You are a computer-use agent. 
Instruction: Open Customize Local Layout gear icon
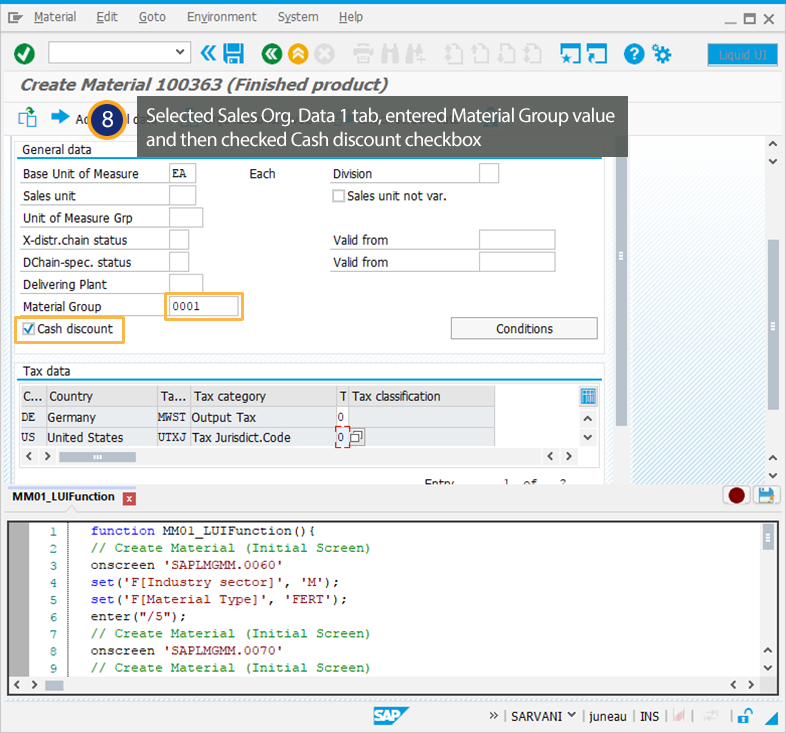[x=662, y=54]
